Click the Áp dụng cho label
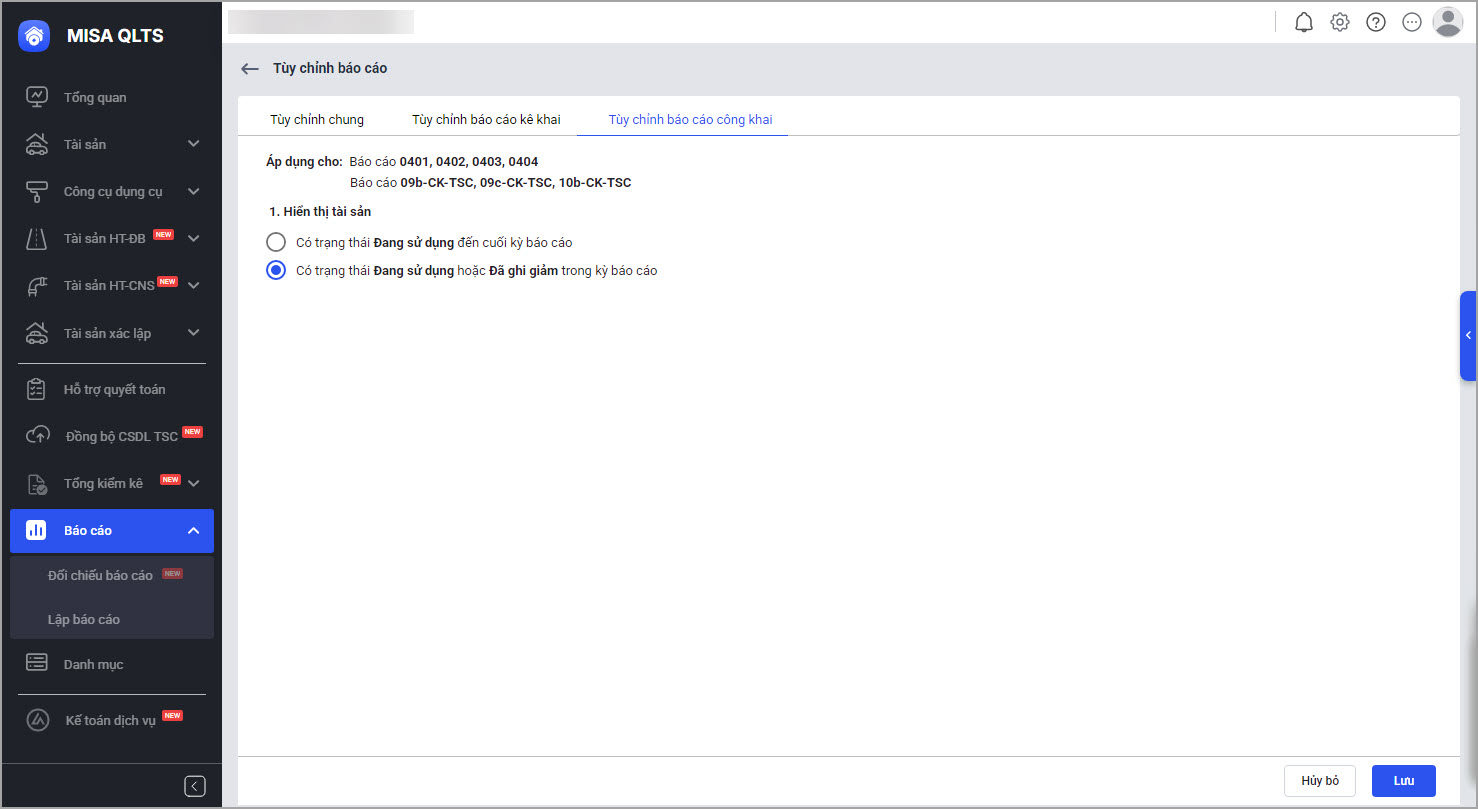 [304, 161]
